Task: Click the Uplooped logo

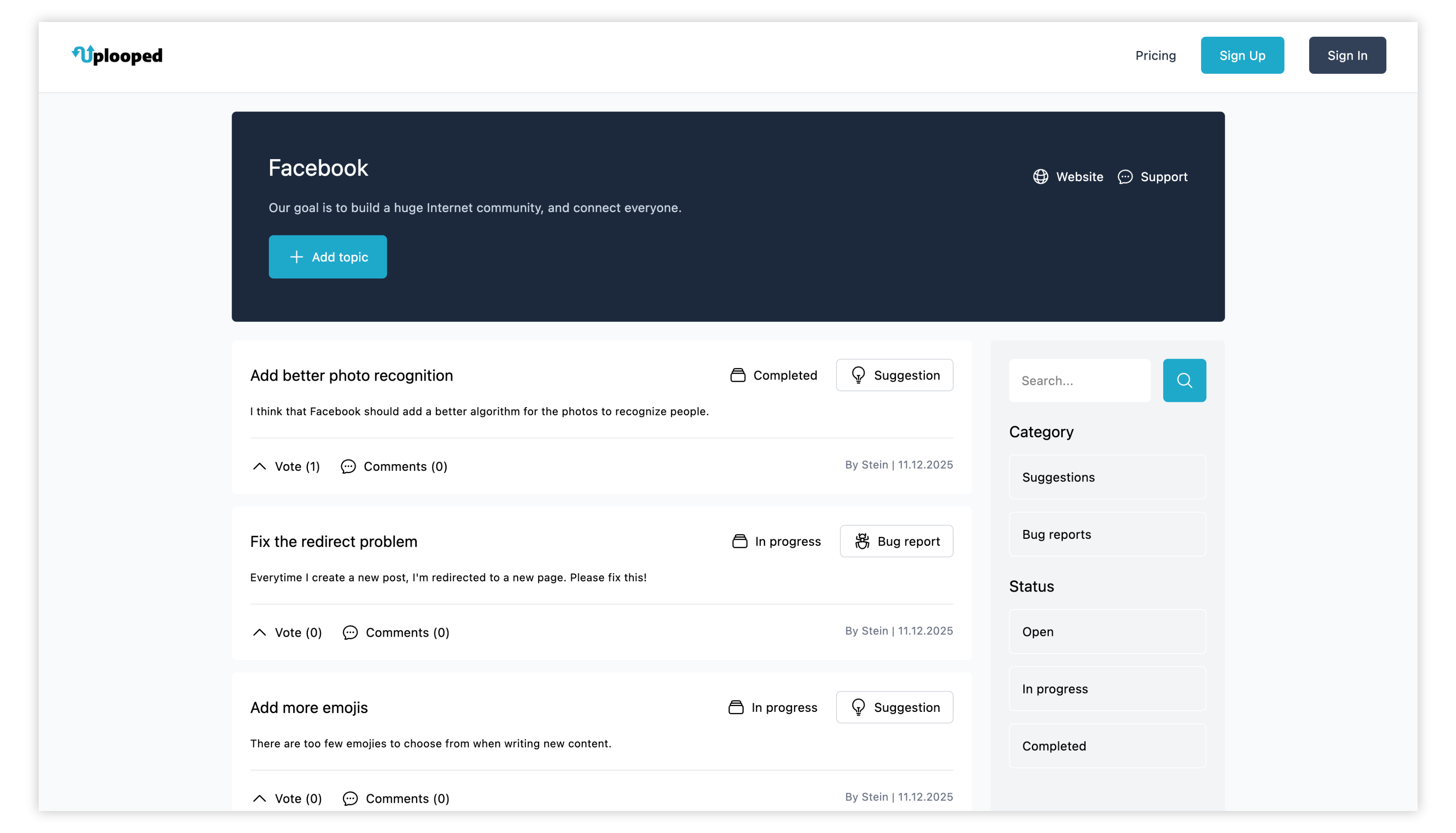Action: (117, 55)
